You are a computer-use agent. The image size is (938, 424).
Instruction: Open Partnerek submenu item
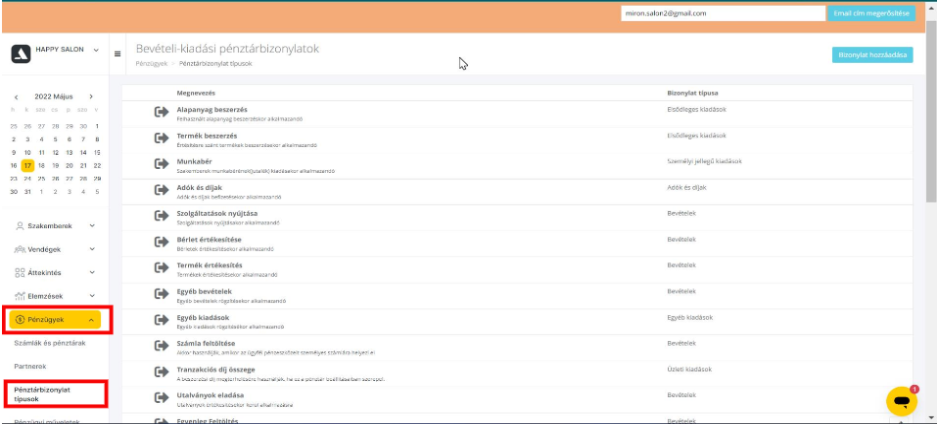tap(30, 366)
